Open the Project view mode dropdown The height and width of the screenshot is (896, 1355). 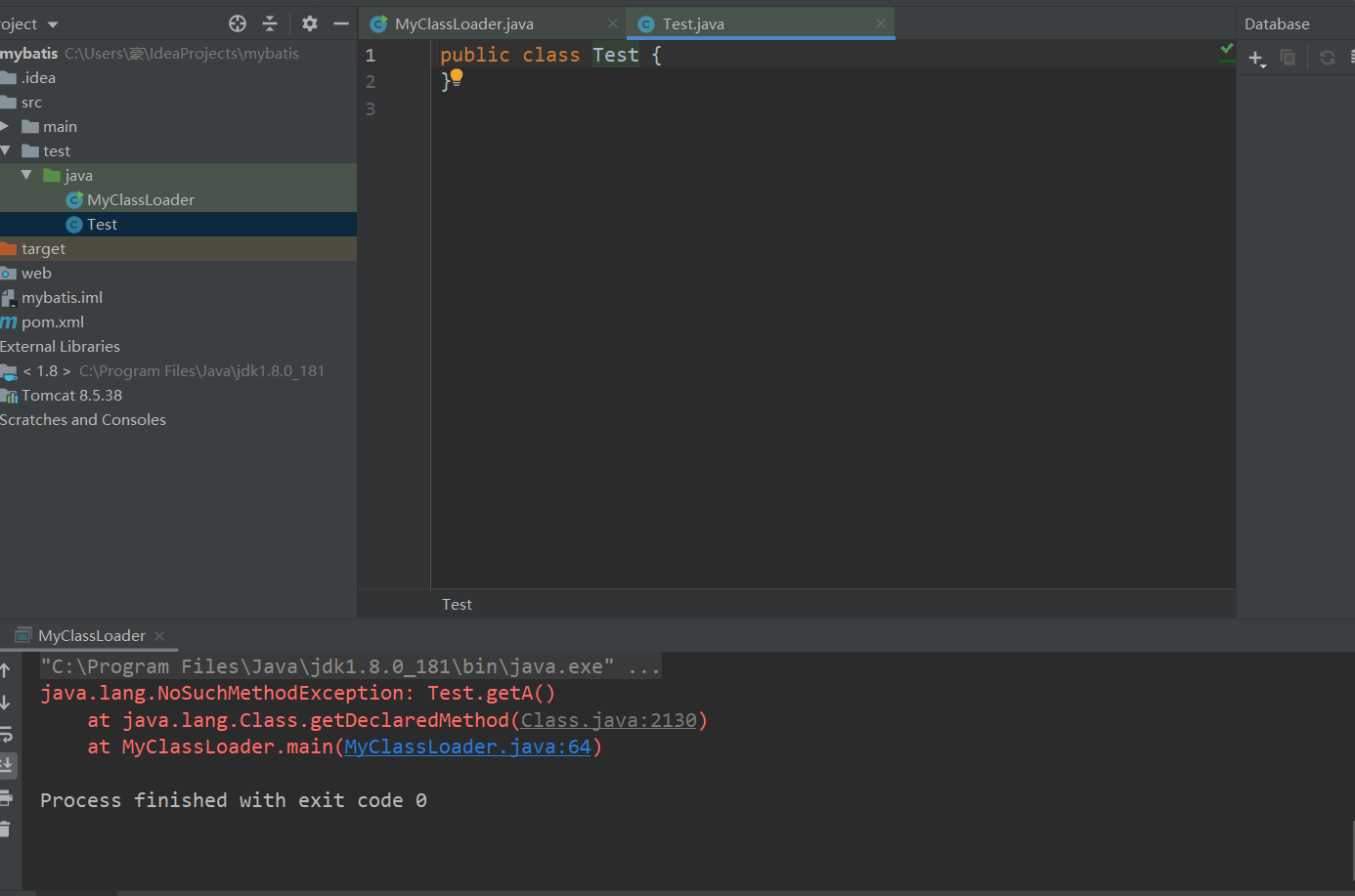[x=53, y=24]
